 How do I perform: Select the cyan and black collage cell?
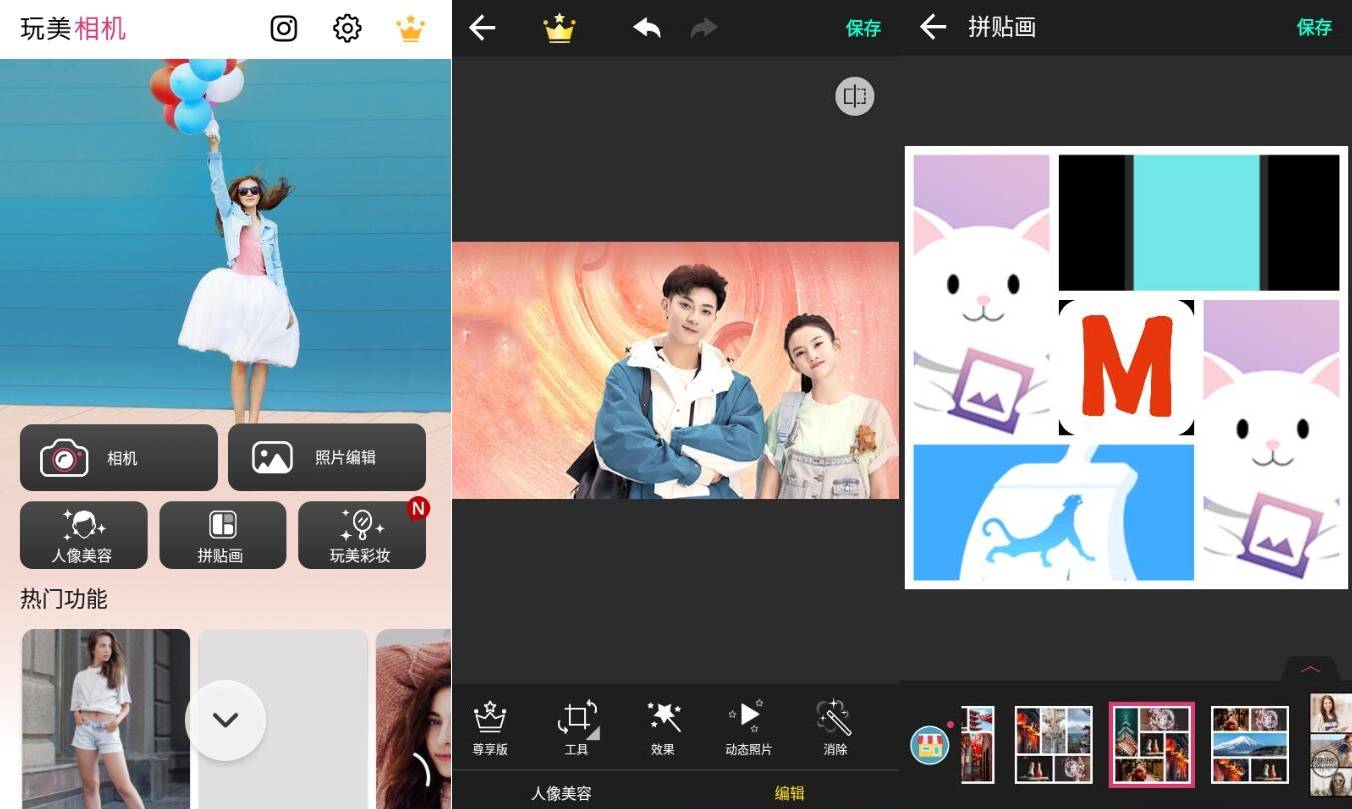pos(1199,222)
